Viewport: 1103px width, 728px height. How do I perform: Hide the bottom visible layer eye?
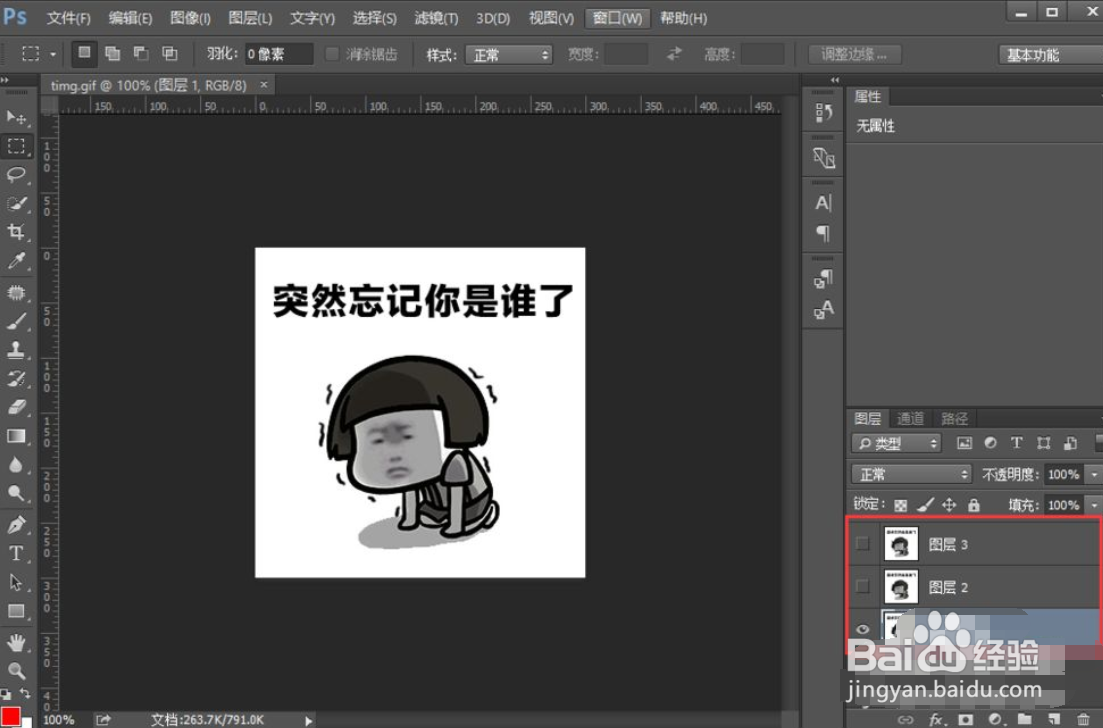coord(862,629)
